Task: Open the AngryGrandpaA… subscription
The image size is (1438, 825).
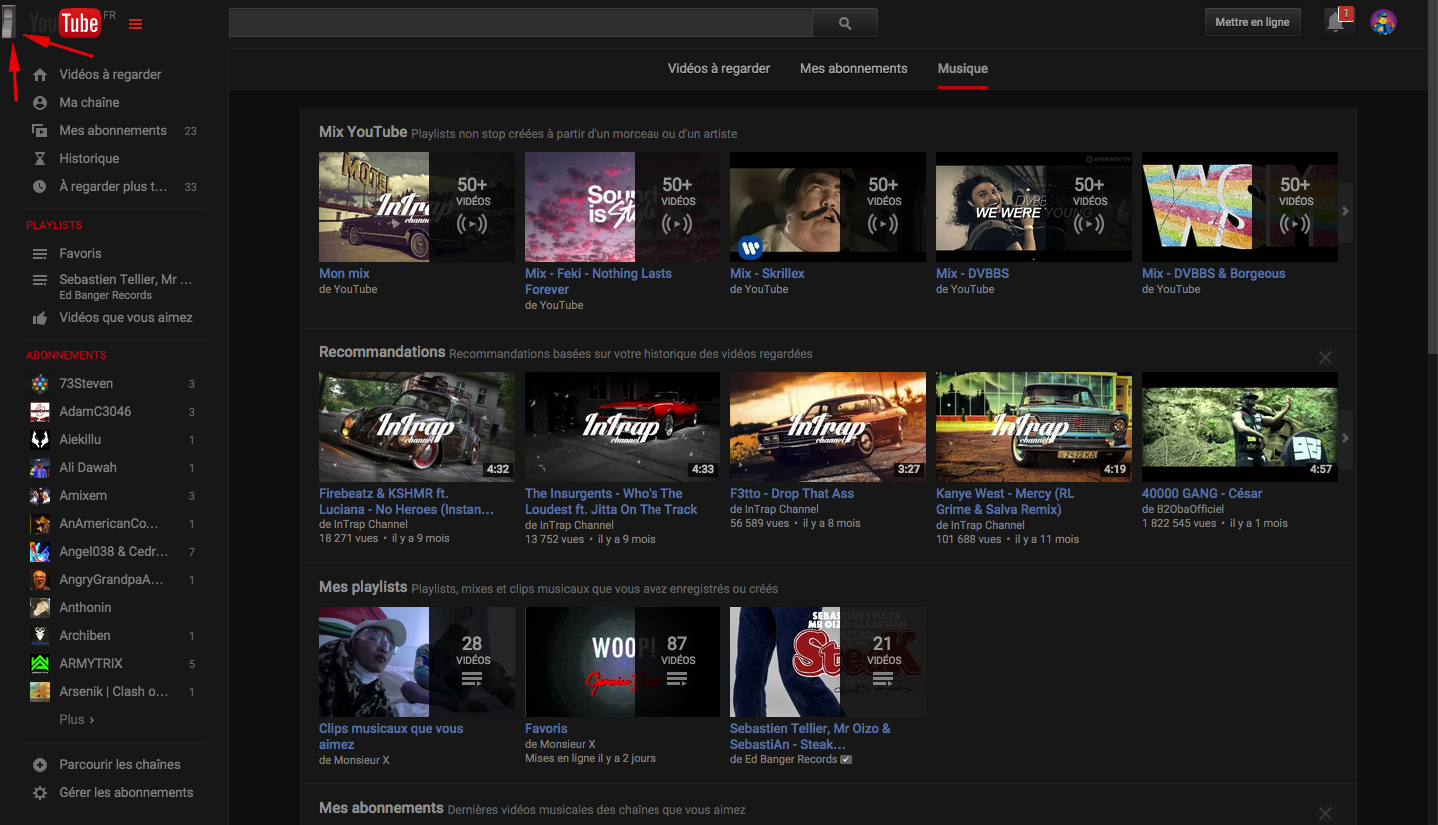Action: click(111, 580)
